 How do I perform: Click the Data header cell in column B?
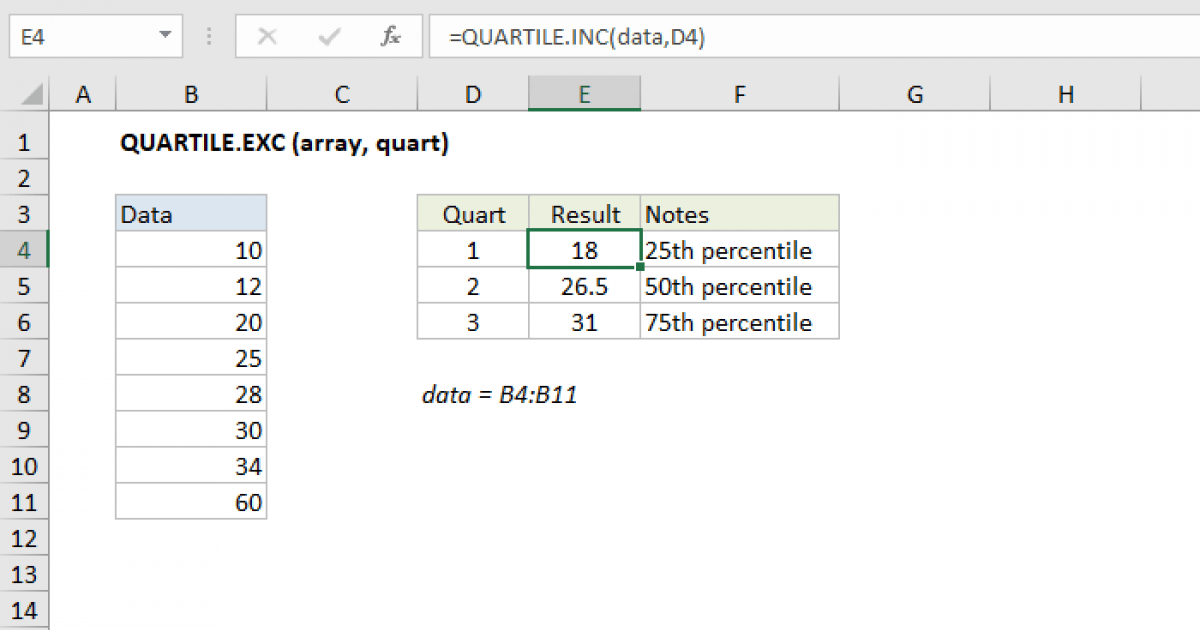191,214
